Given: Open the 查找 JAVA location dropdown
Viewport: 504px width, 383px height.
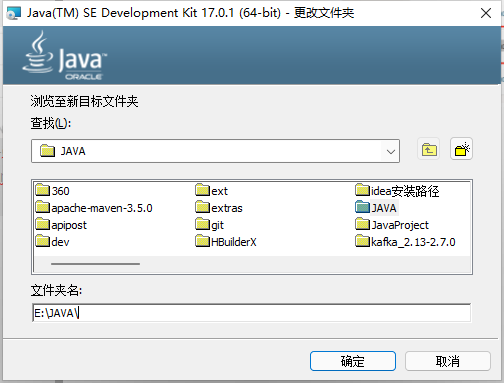Looking at the screenshot, I should click(215, 151).
